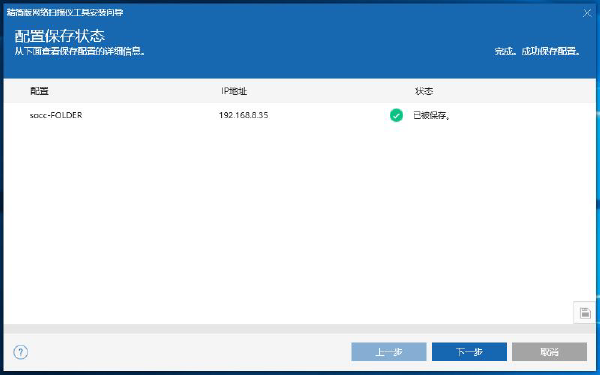
Task: Proceed with the 下一步 button
Action: pos(469,352)
